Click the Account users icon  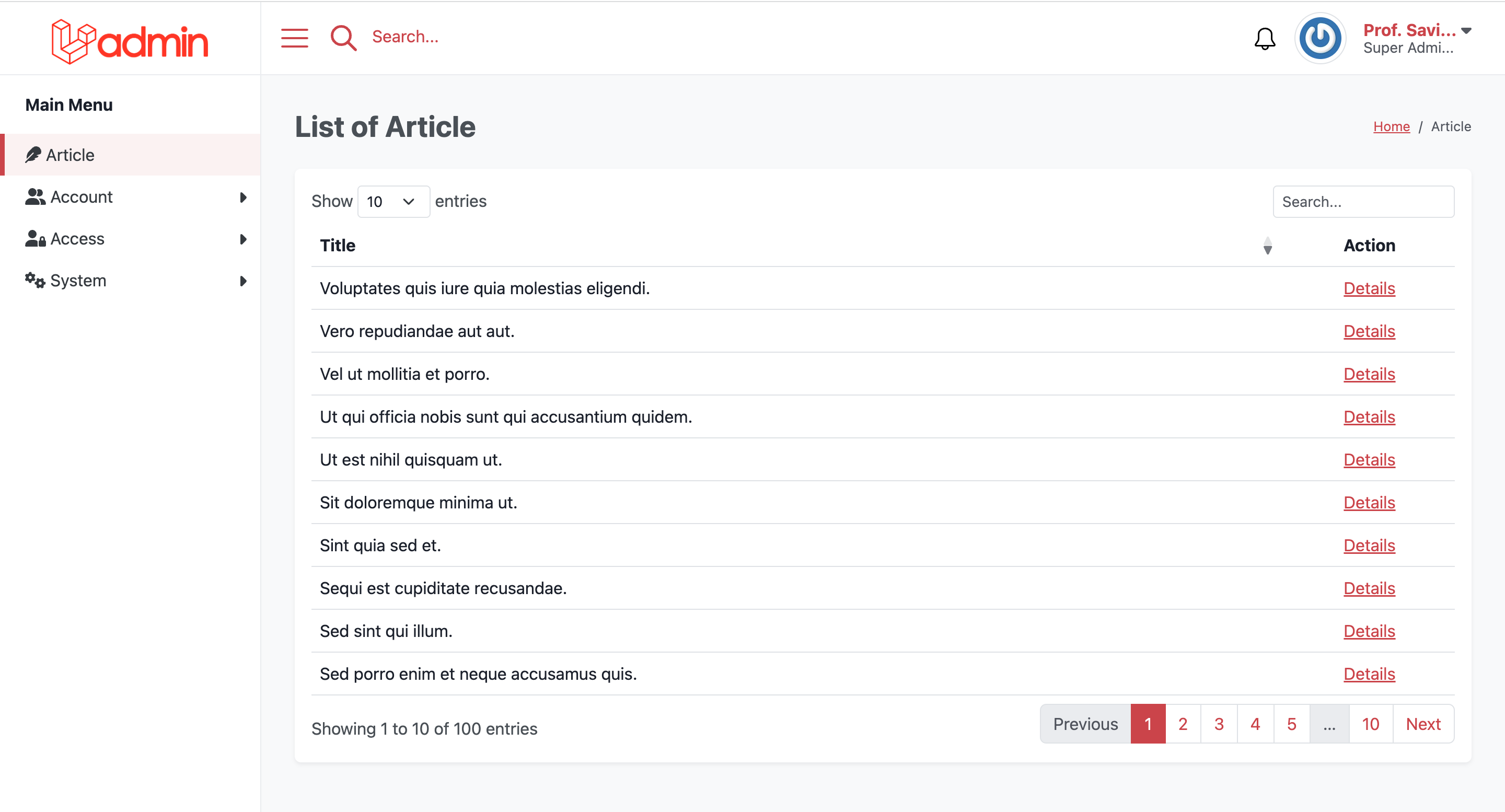pos(35,197)
